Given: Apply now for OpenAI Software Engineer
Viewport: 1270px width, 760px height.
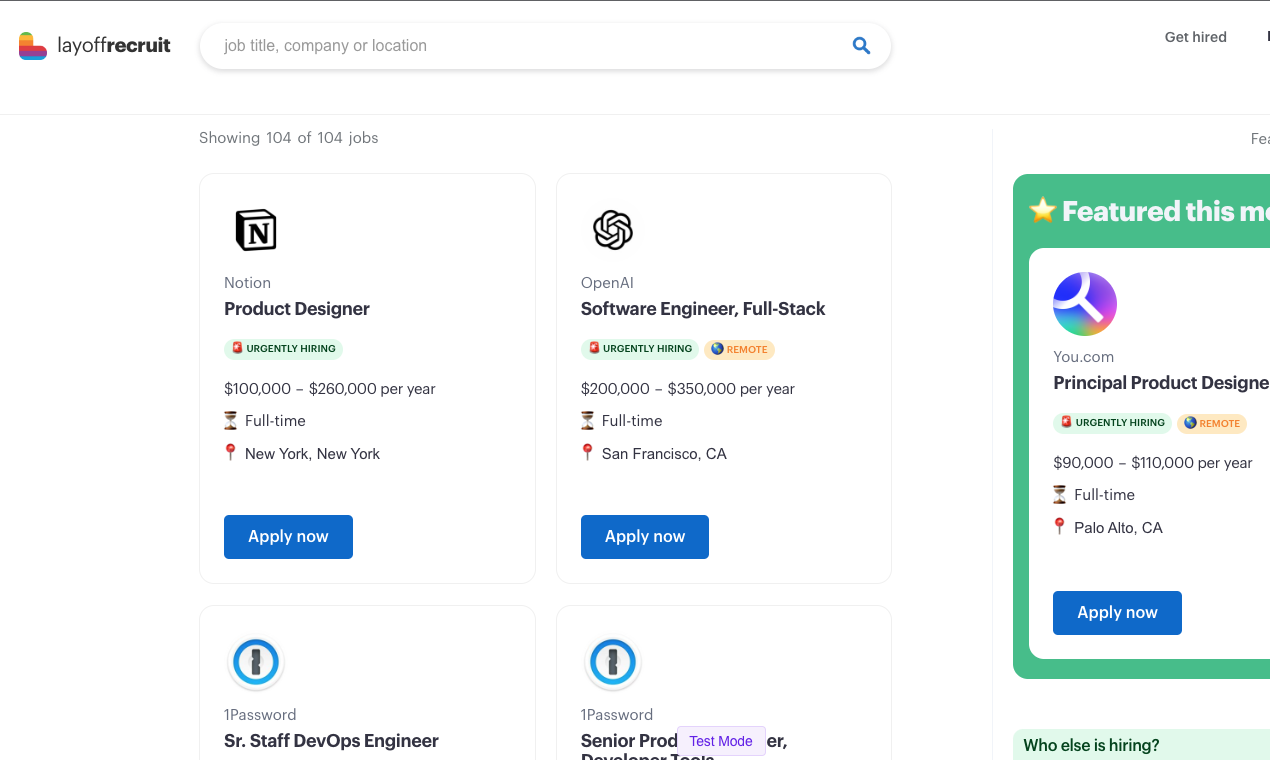Looking at the screenshot, I should pyautogui.click(x=645, y=537).
